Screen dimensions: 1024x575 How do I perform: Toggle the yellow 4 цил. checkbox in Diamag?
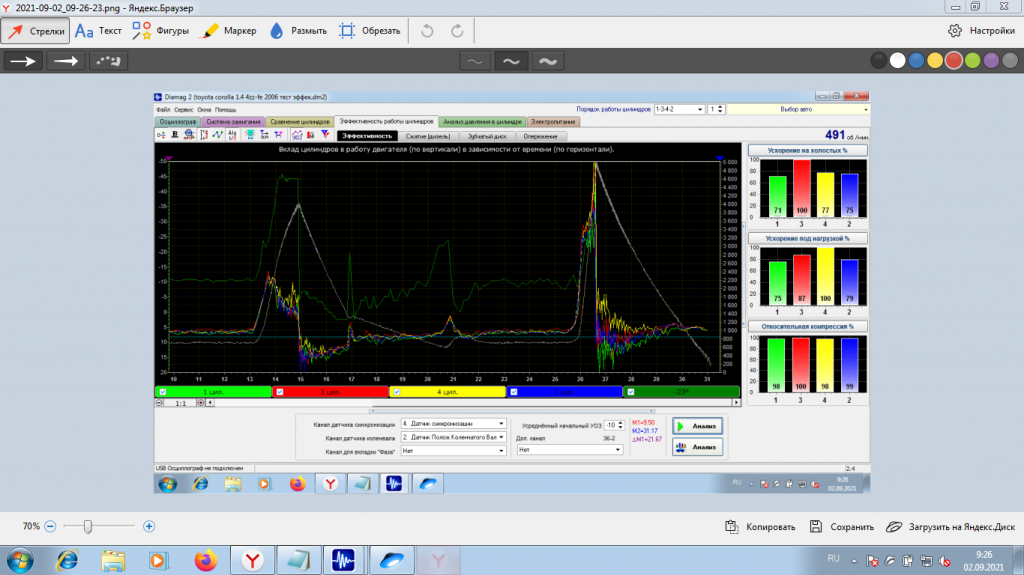[396, 392]
